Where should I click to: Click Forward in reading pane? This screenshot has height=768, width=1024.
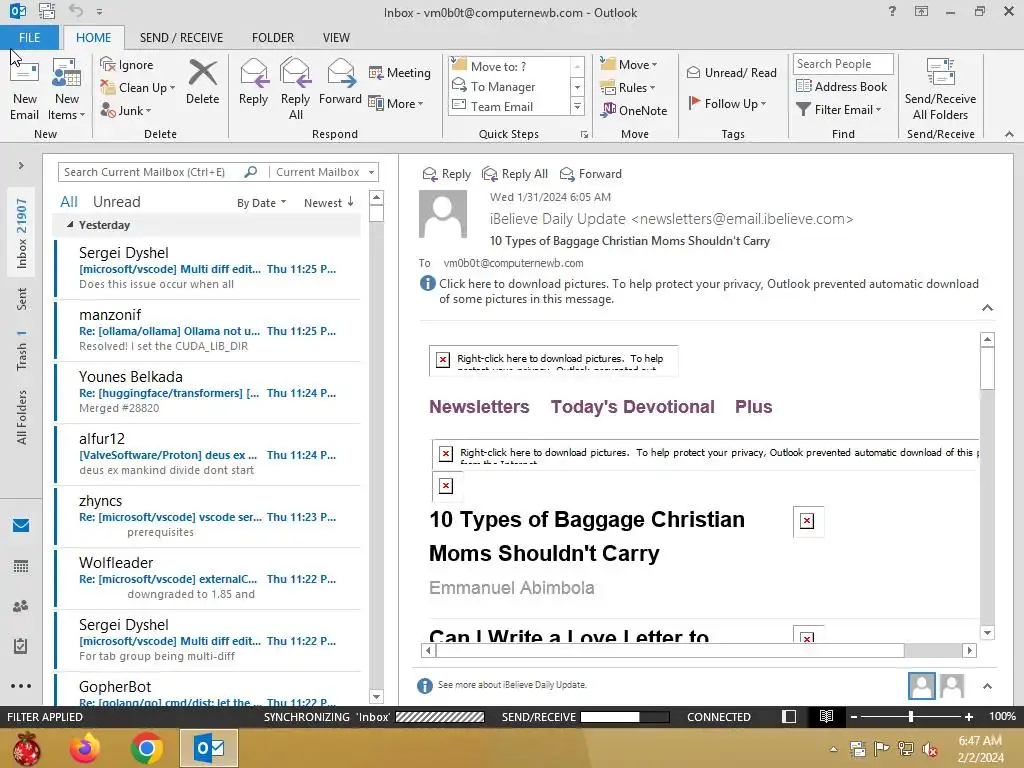tap(591, 174)
